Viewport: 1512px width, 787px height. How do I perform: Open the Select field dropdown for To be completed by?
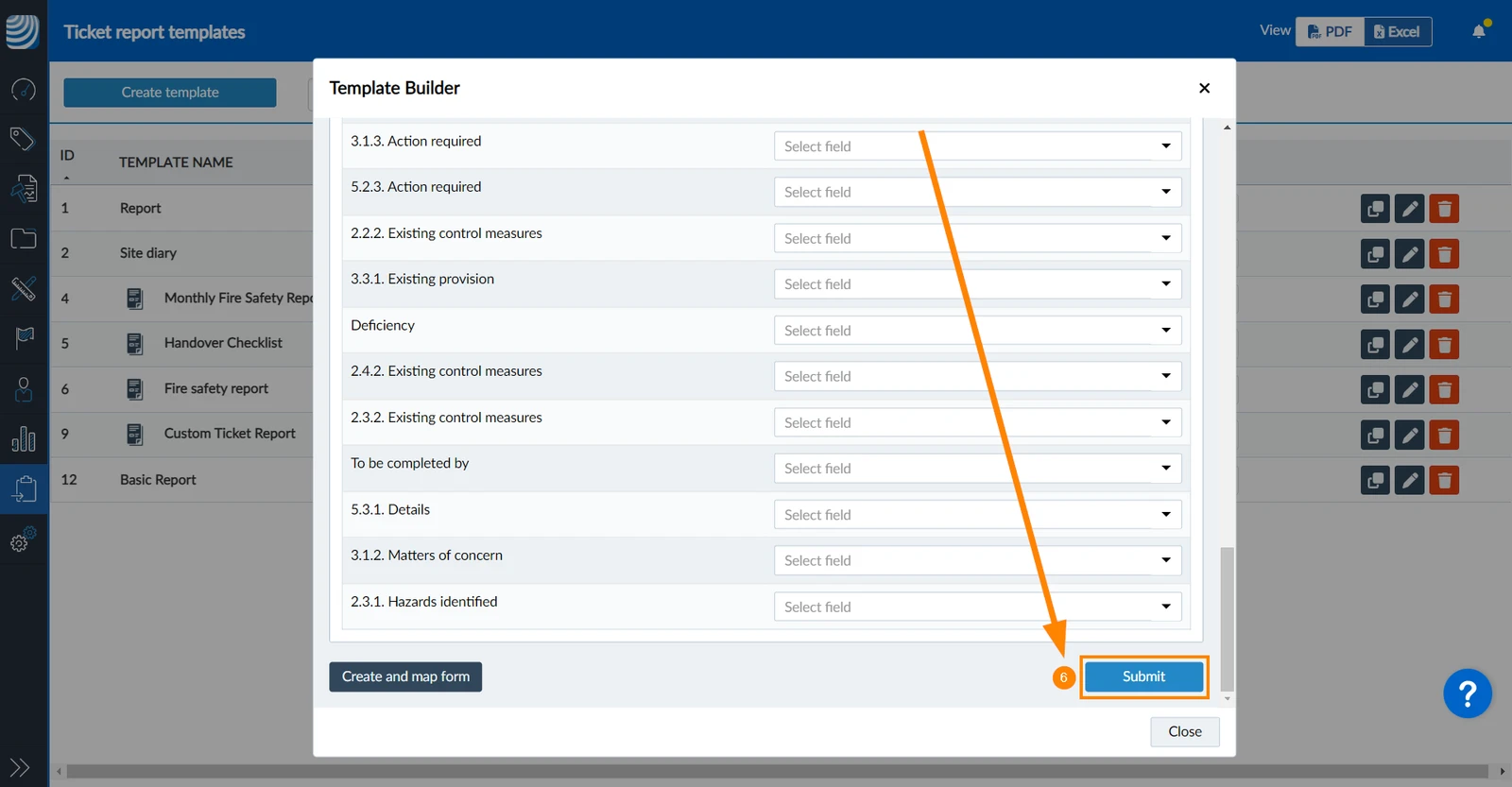978,469
